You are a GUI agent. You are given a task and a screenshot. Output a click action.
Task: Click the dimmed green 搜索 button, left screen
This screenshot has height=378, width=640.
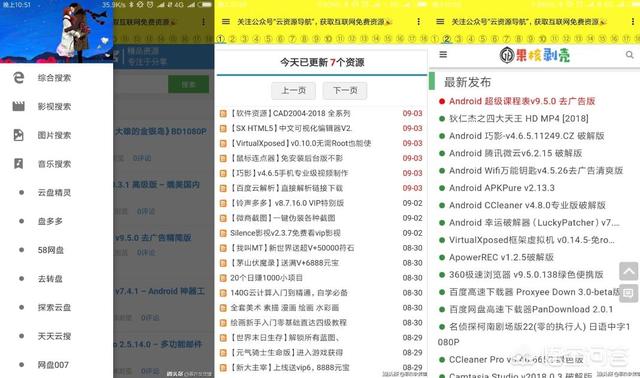pos(188,84)
